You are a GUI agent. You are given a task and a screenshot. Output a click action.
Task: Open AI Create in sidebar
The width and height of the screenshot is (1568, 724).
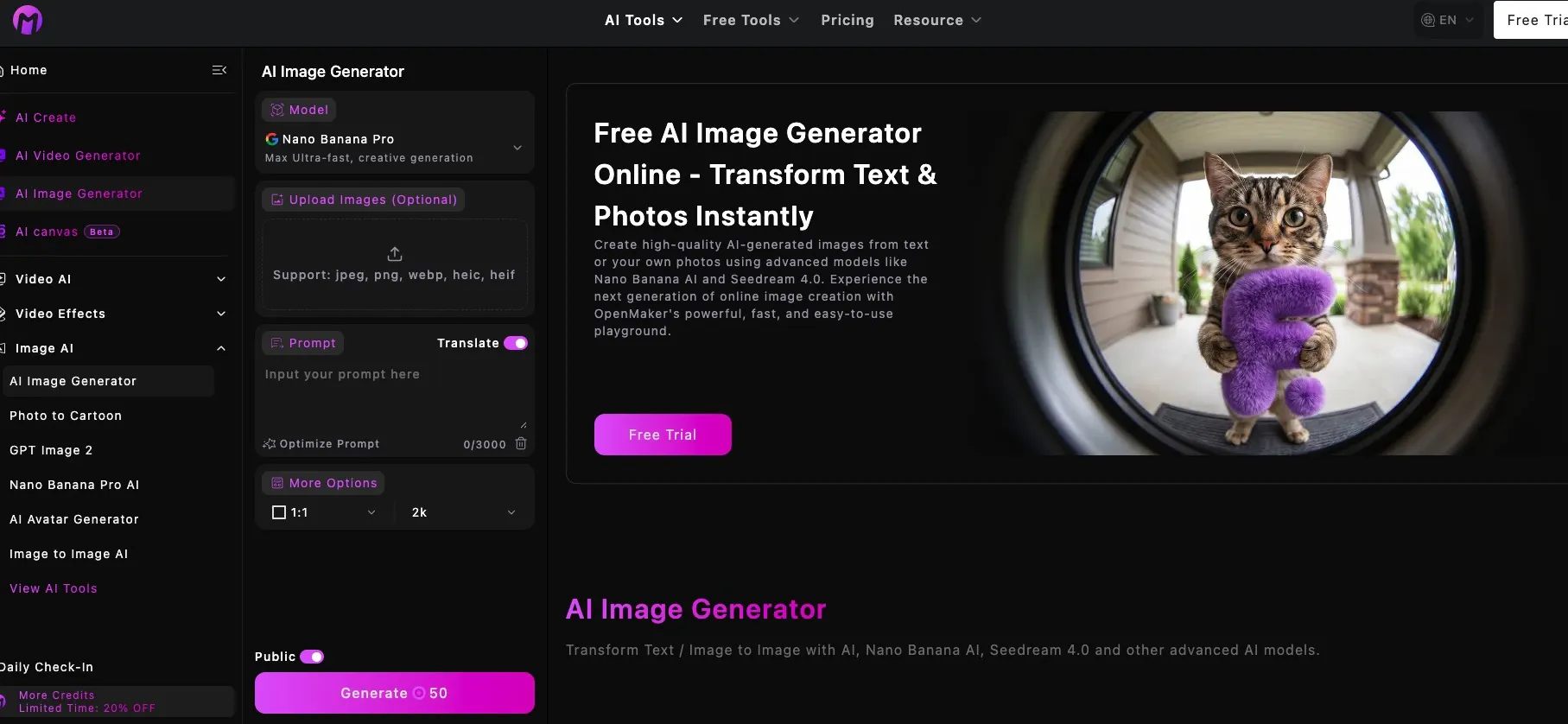pos(46,117)
